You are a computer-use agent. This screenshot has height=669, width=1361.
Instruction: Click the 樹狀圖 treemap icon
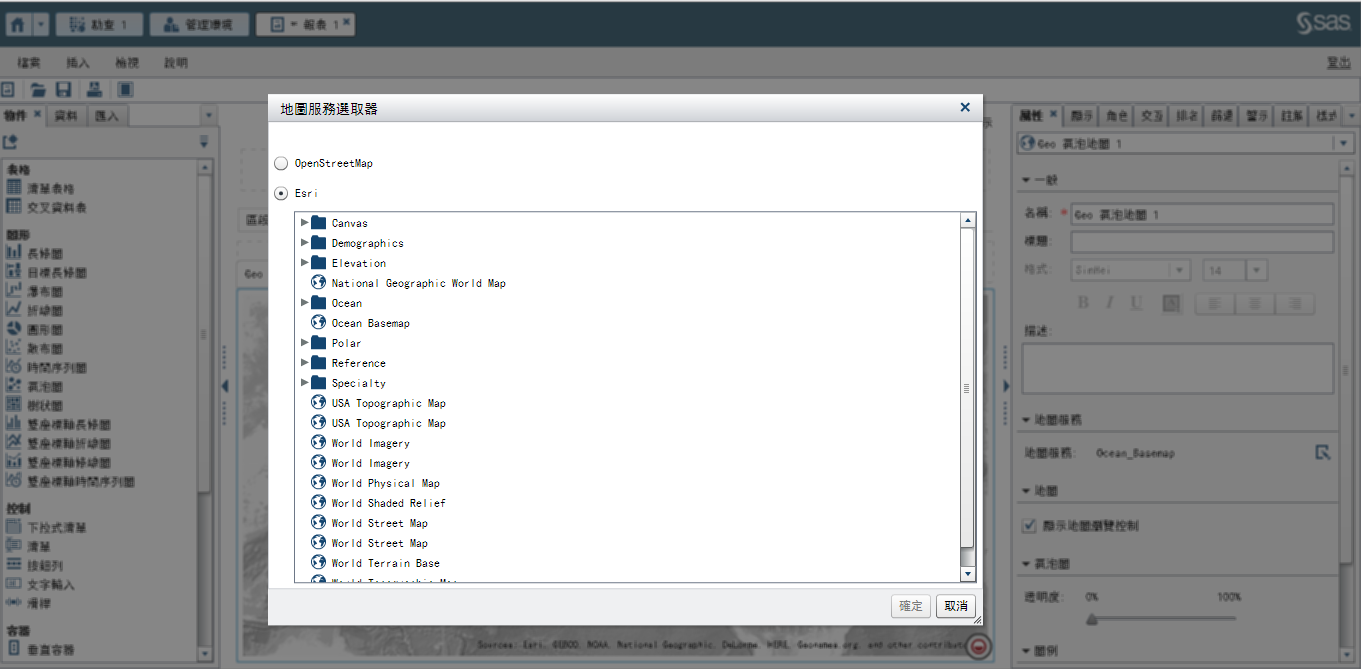(14, 405)
